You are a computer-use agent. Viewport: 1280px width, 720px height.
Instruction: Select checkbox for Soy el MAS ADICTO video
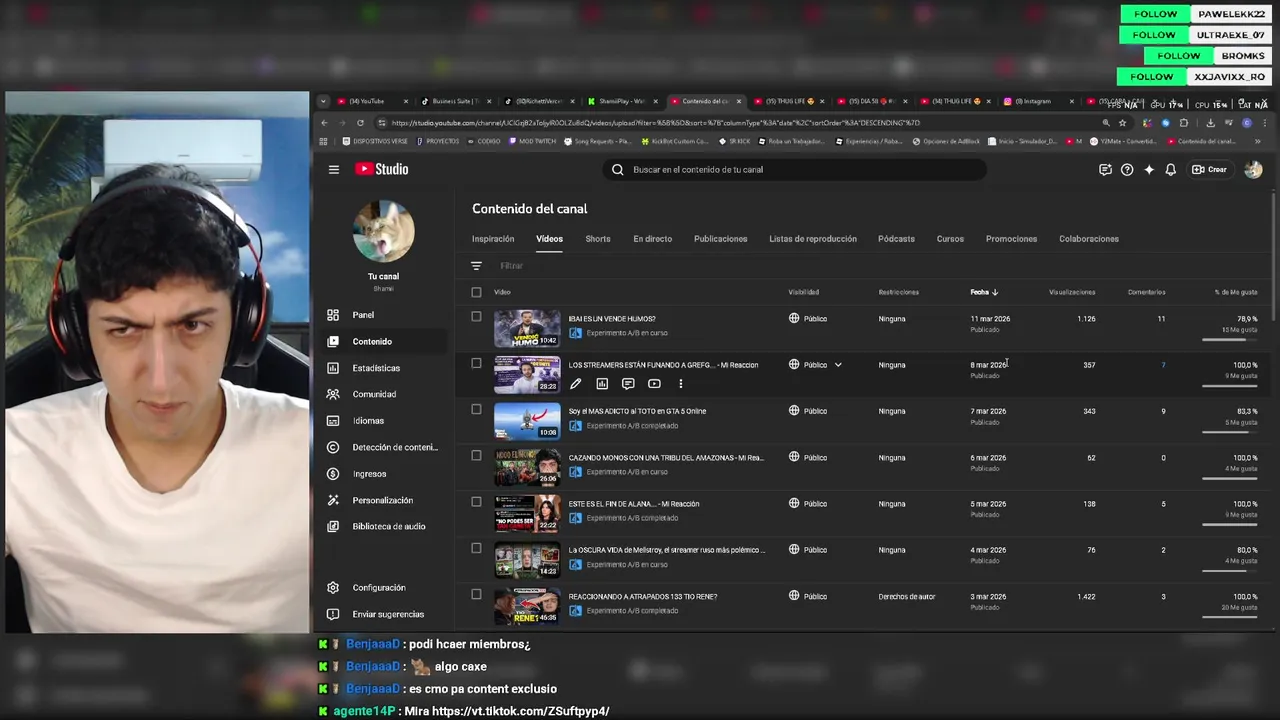click(476, 409)
